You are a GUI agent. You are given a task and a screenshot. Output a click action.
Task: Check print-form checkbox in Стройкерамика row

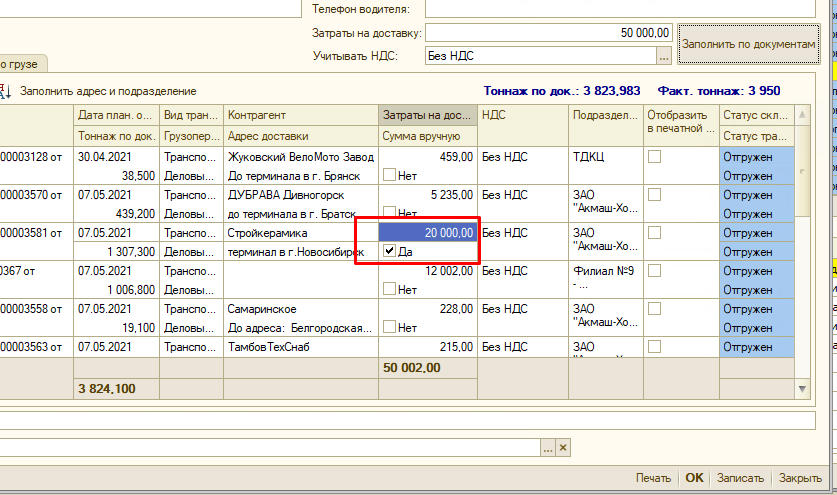click(654, 232)
